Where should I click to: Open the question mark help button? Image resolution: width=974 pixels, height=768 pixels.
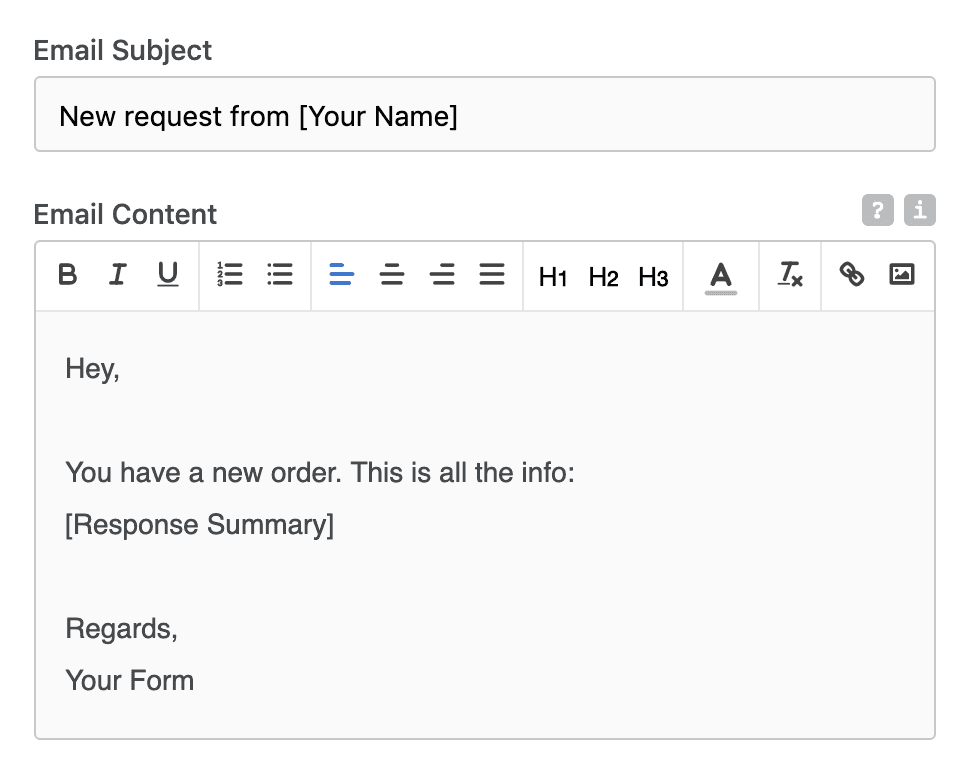878,210
